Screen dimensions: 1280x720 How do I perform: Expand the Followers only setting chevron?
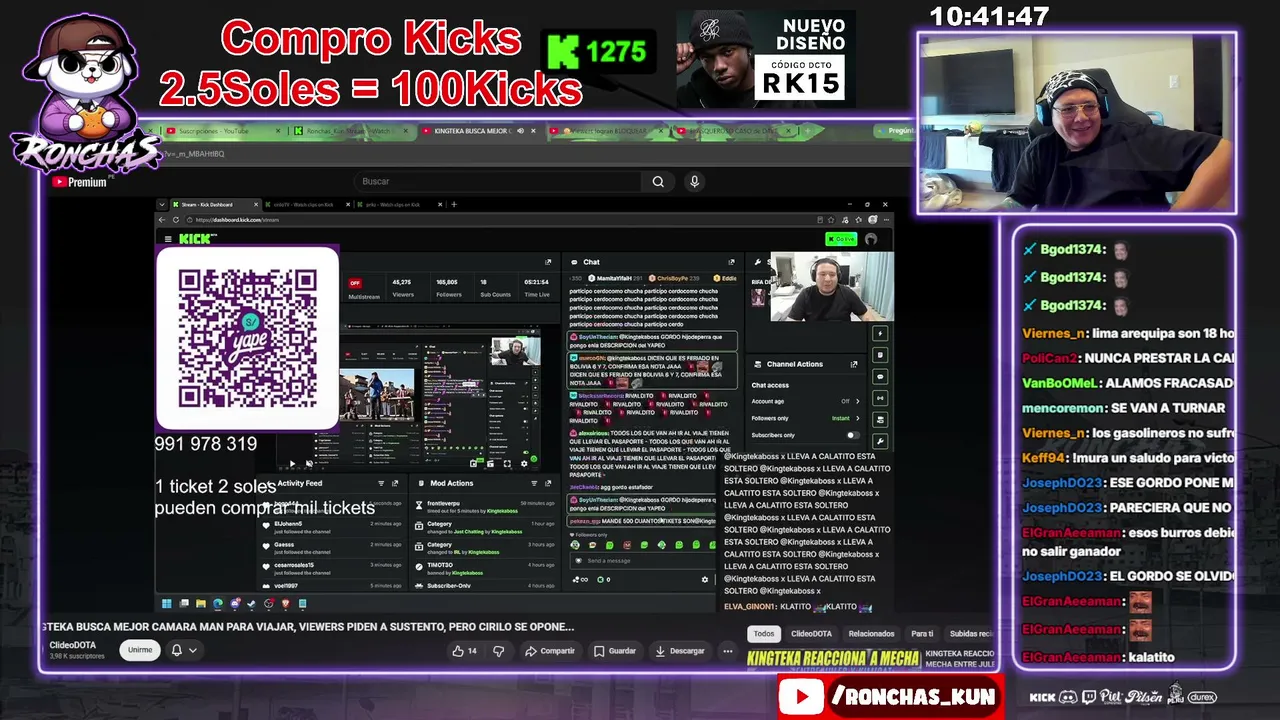pos(857,418)
